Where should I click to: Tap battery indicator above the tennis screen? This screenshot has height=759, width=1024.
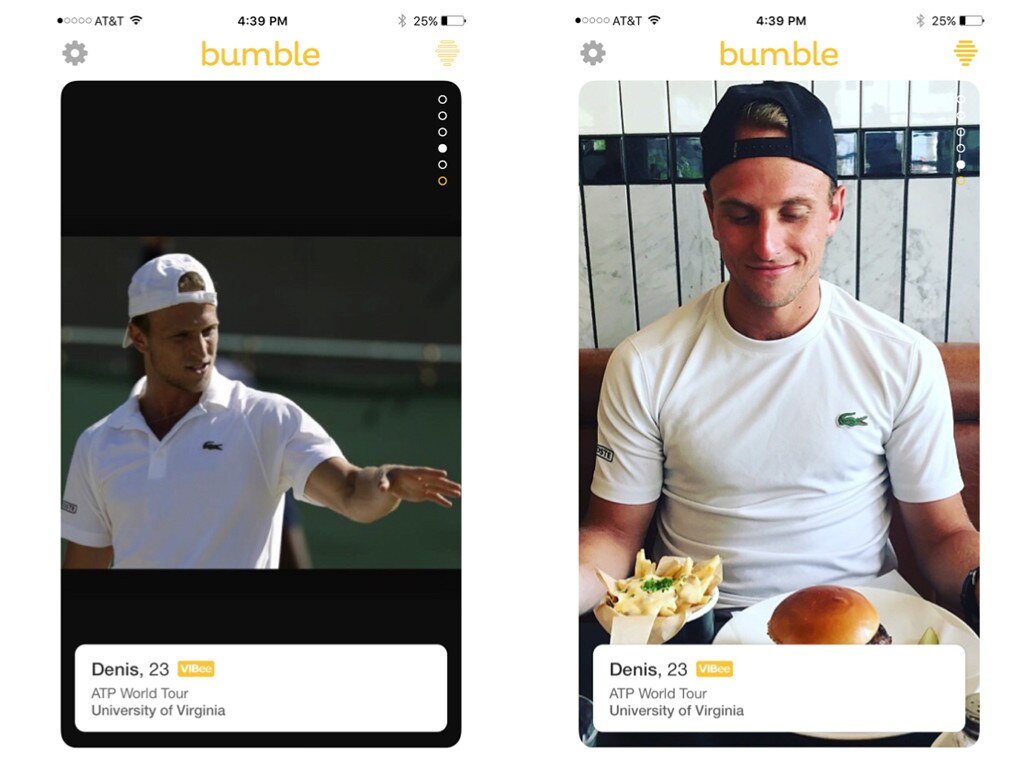coord(454,21)
